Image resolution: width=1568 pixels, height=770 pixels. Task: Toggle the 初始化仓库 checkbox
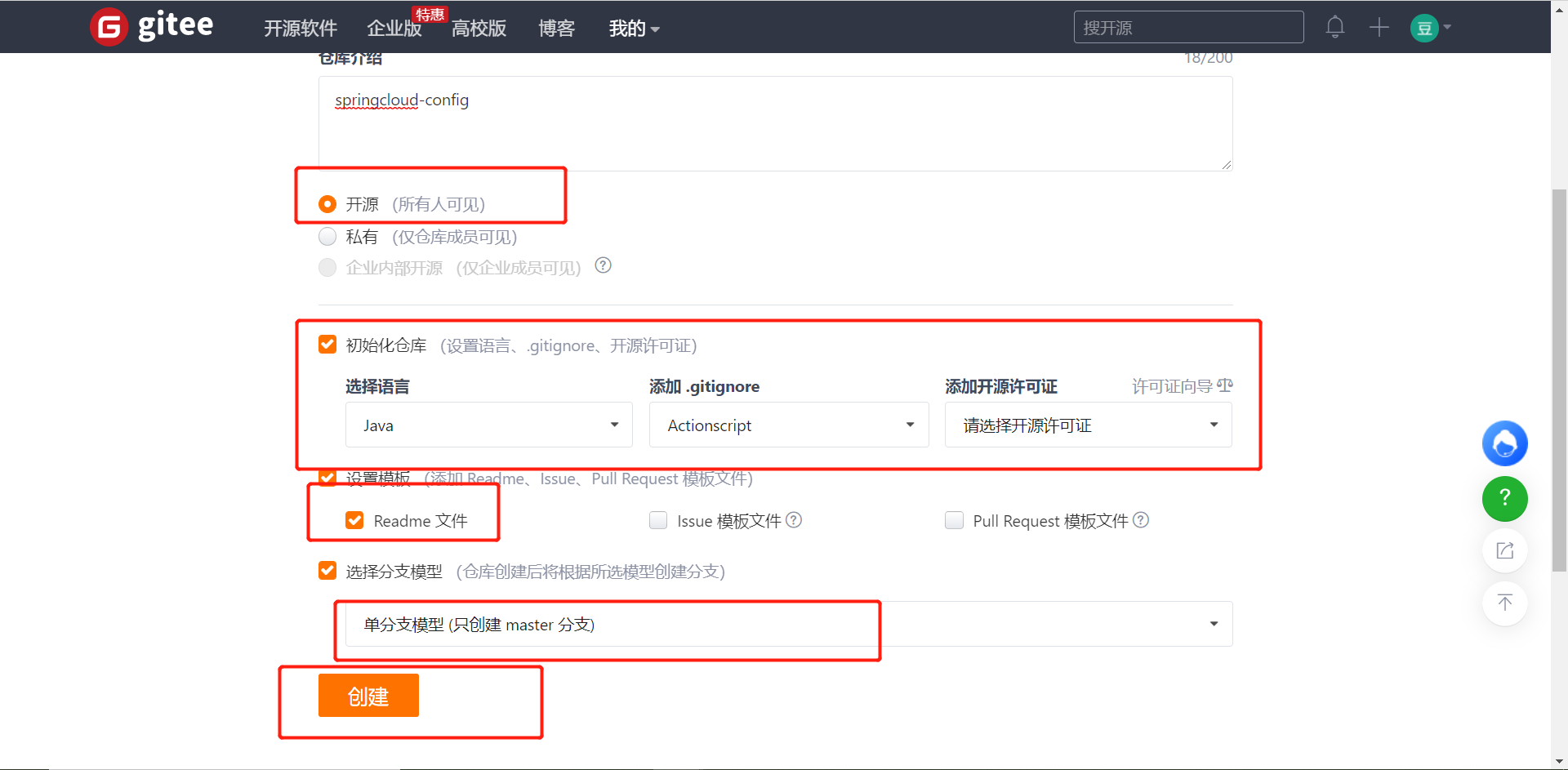[x=327, y=344]
